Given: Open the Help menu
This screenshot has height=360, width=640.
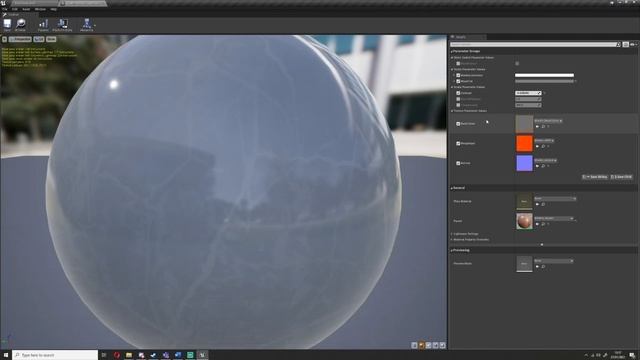Looking at the screenshot, I should point(53,9).
